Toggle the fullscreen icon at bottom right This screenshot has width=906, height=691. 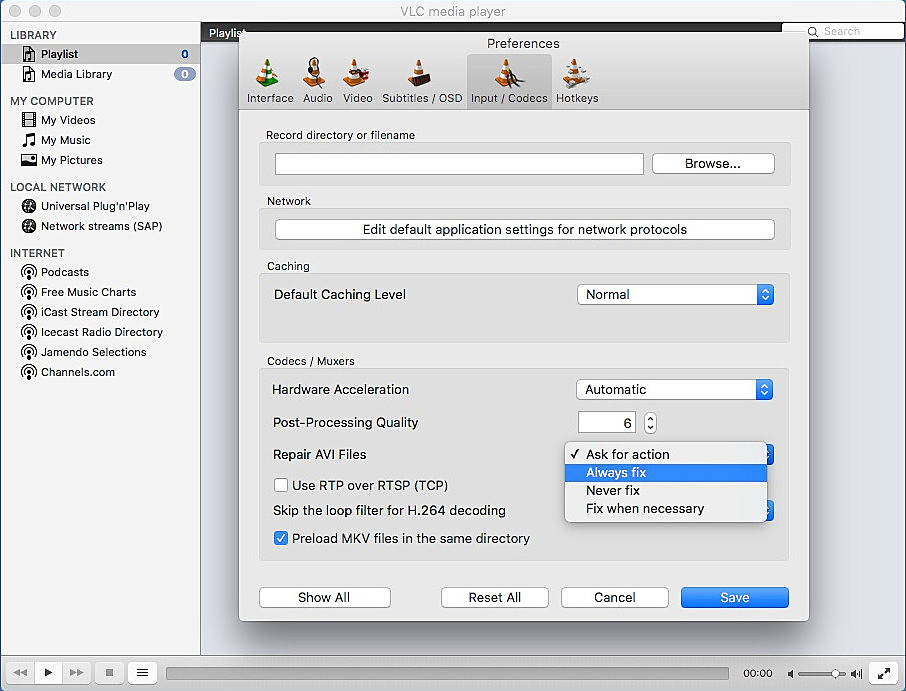[x=882, y=673]
